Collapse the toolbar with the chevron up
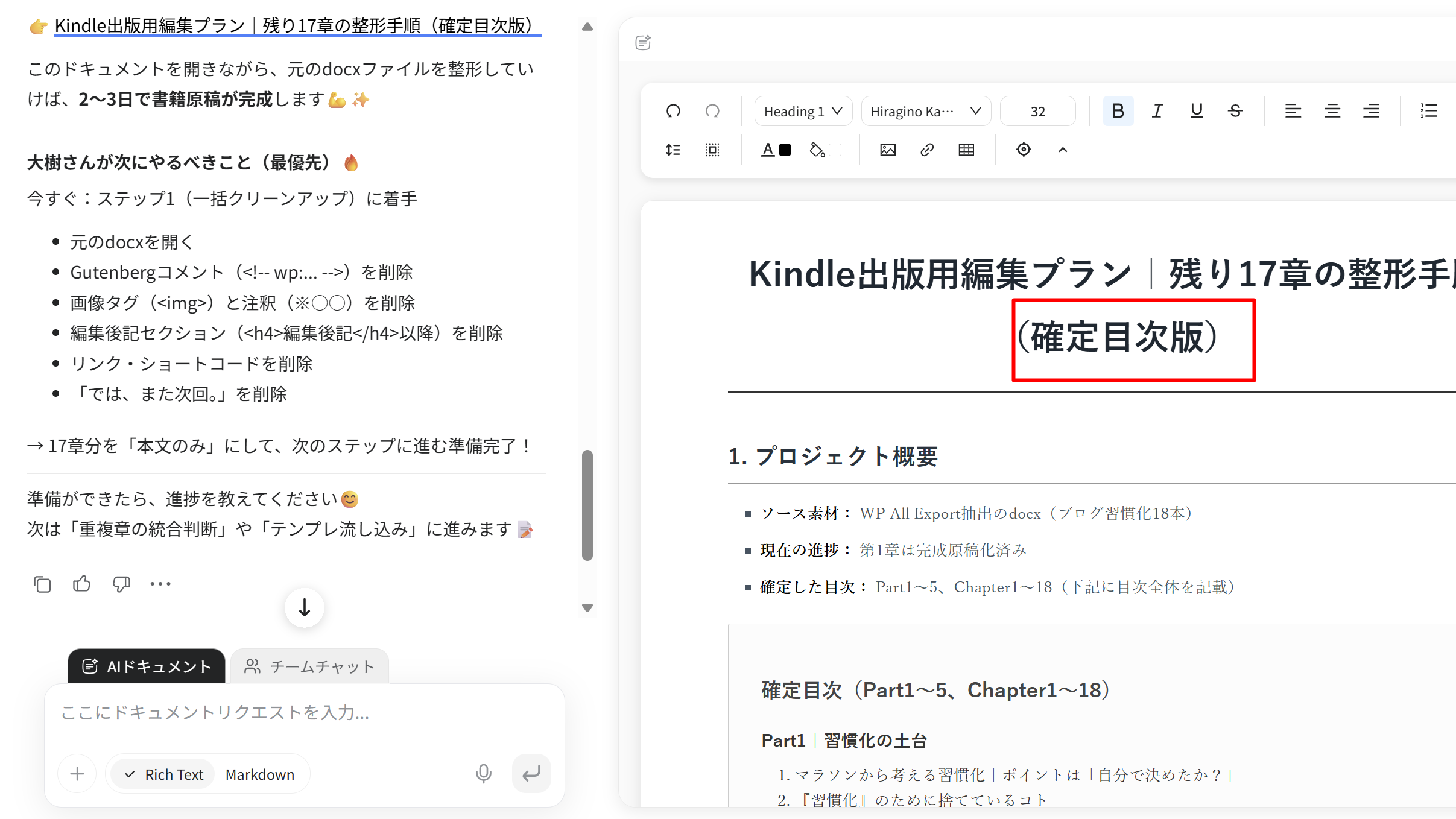The width and height of the screenshot is (1456, 819). point(1063,150)
